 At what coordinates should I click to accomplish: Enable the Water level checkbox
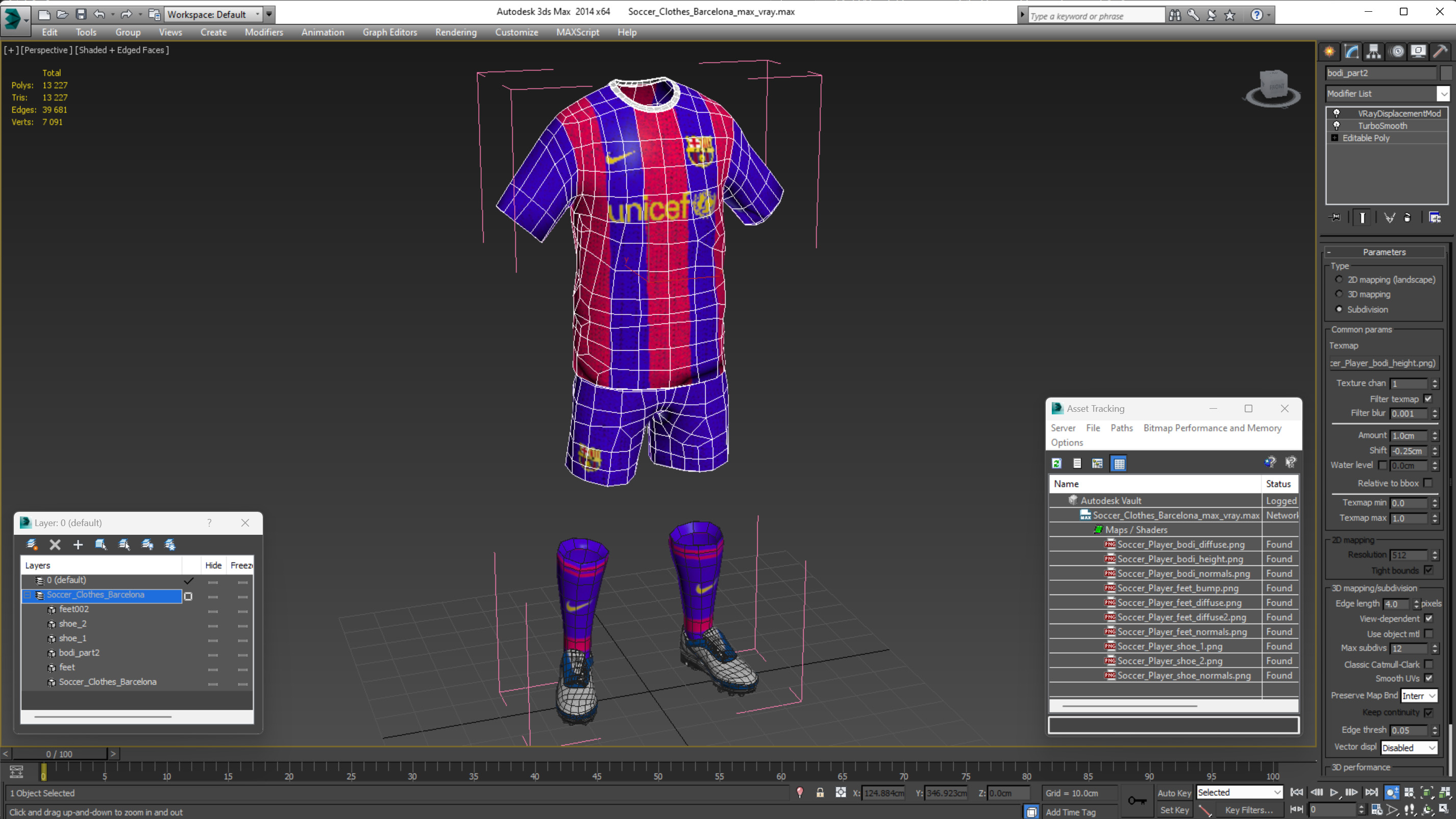tap(1383, 465)
